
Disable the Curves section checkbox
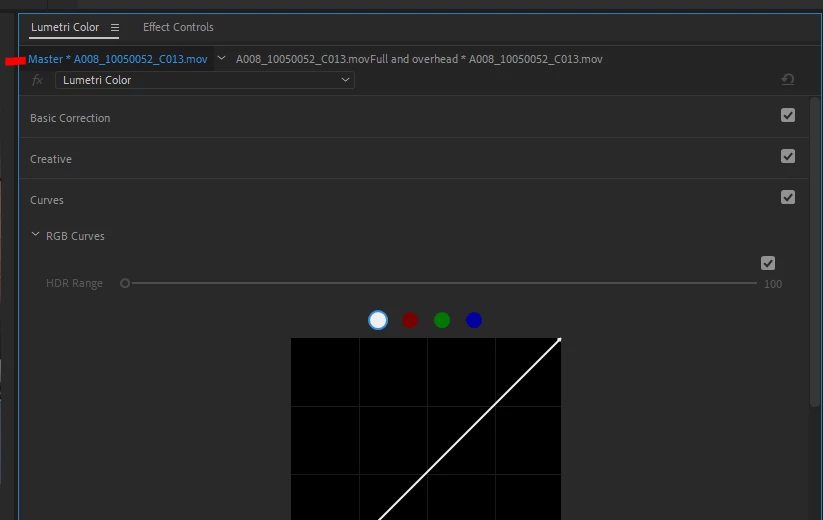(787, 197)
